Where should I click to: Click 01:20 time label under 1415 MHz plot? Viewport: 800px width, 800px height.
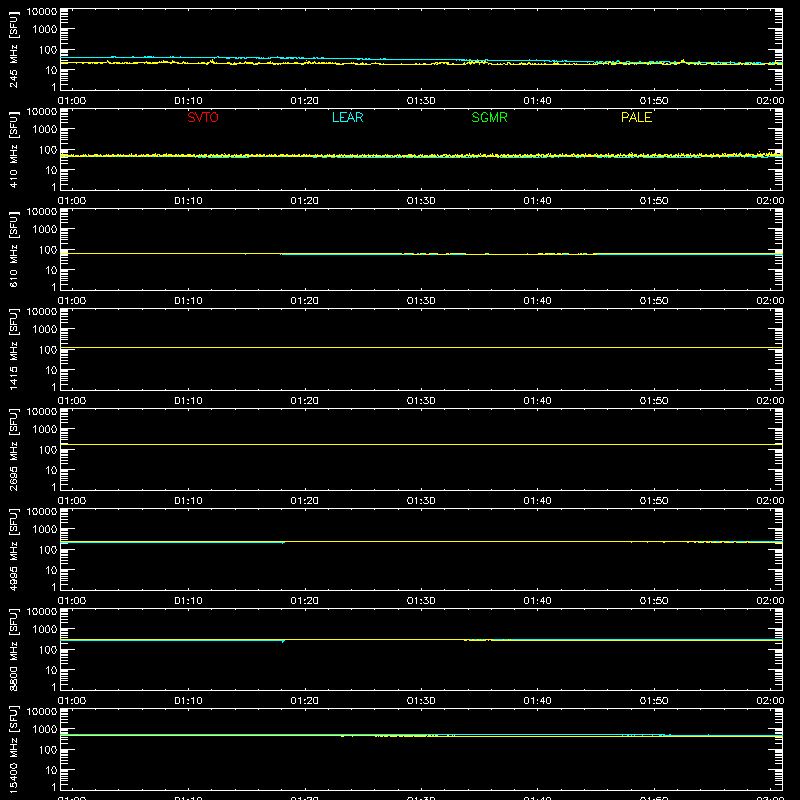pos(305,401)
